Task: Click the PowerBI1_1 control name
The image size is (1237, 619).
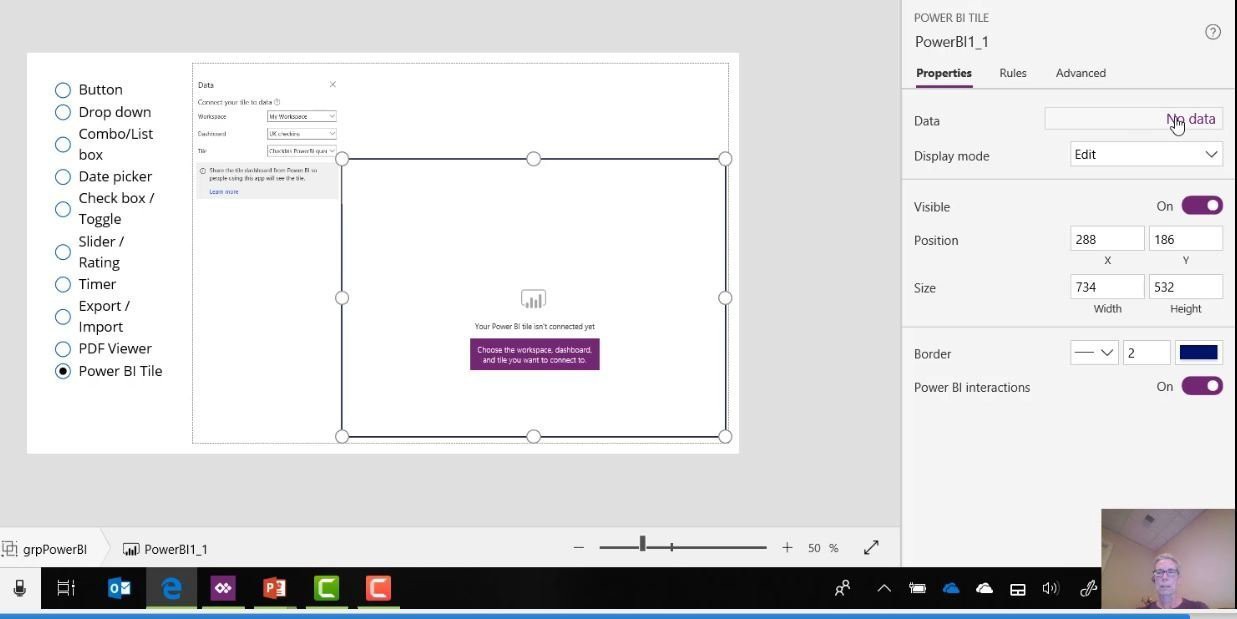Action: pos(952,42)
